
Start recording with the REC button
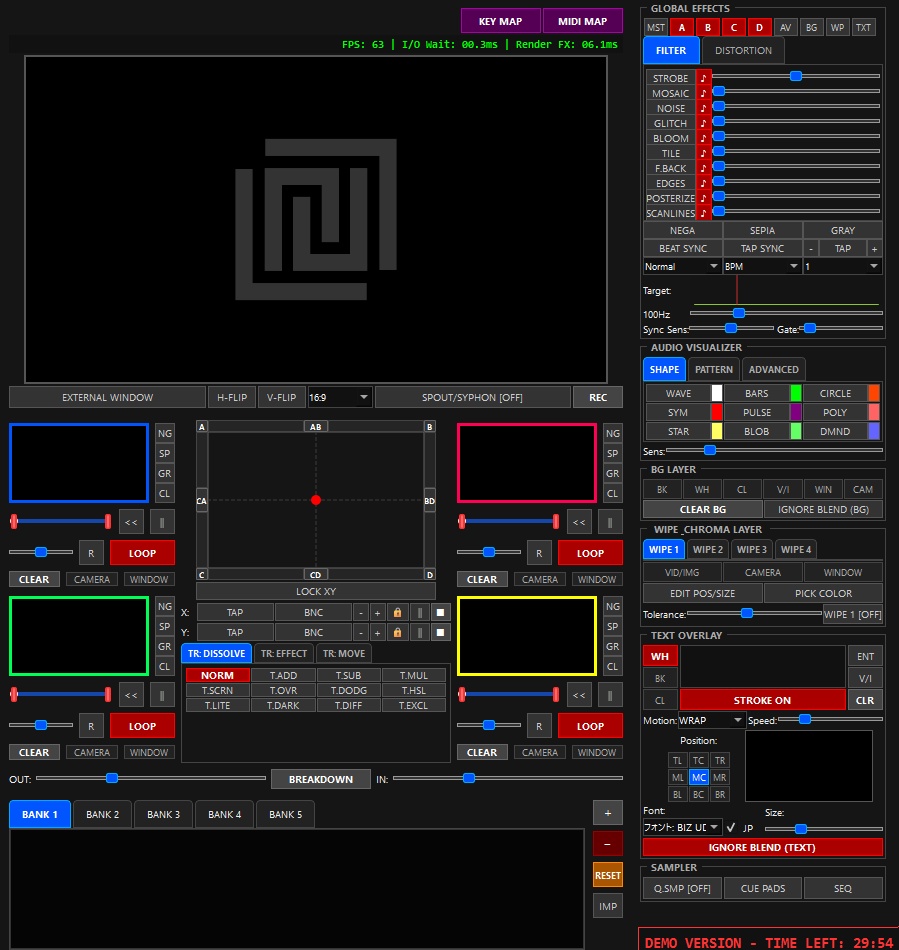pos(598,397)
